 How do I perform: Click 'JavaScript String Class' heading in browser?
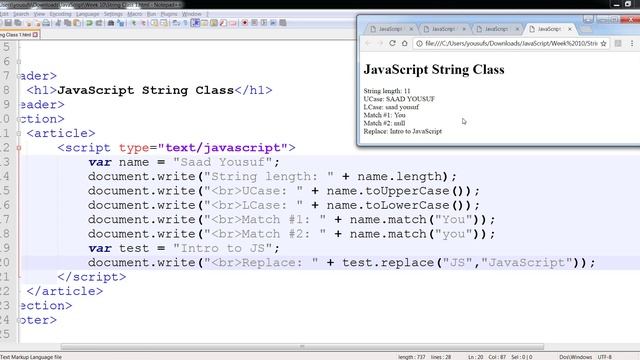pos(434,69)
